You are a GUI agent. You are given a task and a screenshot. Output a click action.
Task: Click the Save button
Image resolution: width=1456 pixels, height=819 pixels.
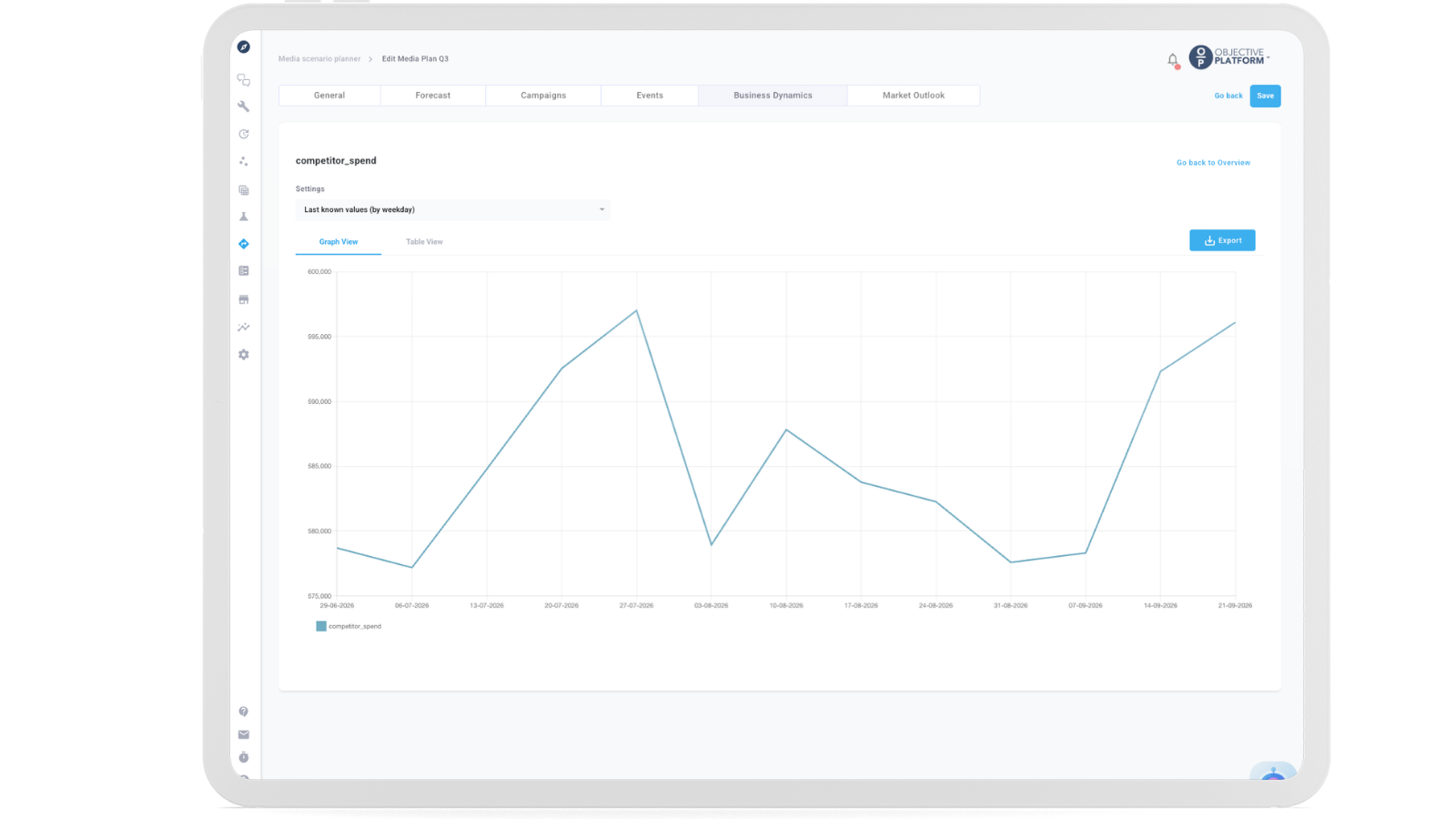[1265, 96]
